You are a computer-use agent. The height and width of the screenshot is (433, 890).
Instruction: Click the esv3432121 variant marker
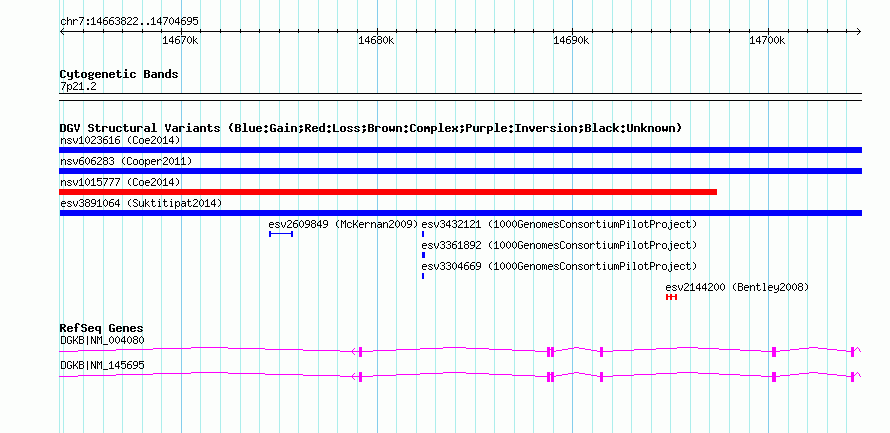(423, 234)
